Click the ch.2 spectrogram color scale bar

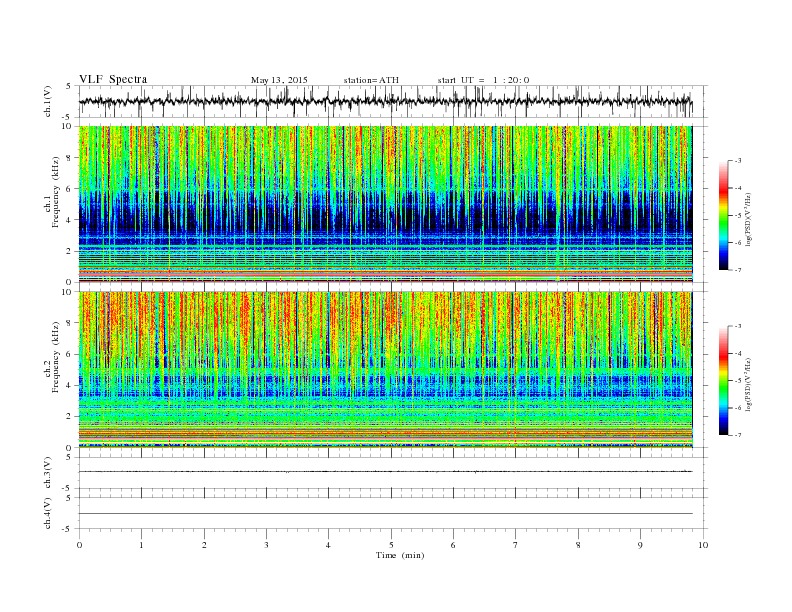pos(724,381)
